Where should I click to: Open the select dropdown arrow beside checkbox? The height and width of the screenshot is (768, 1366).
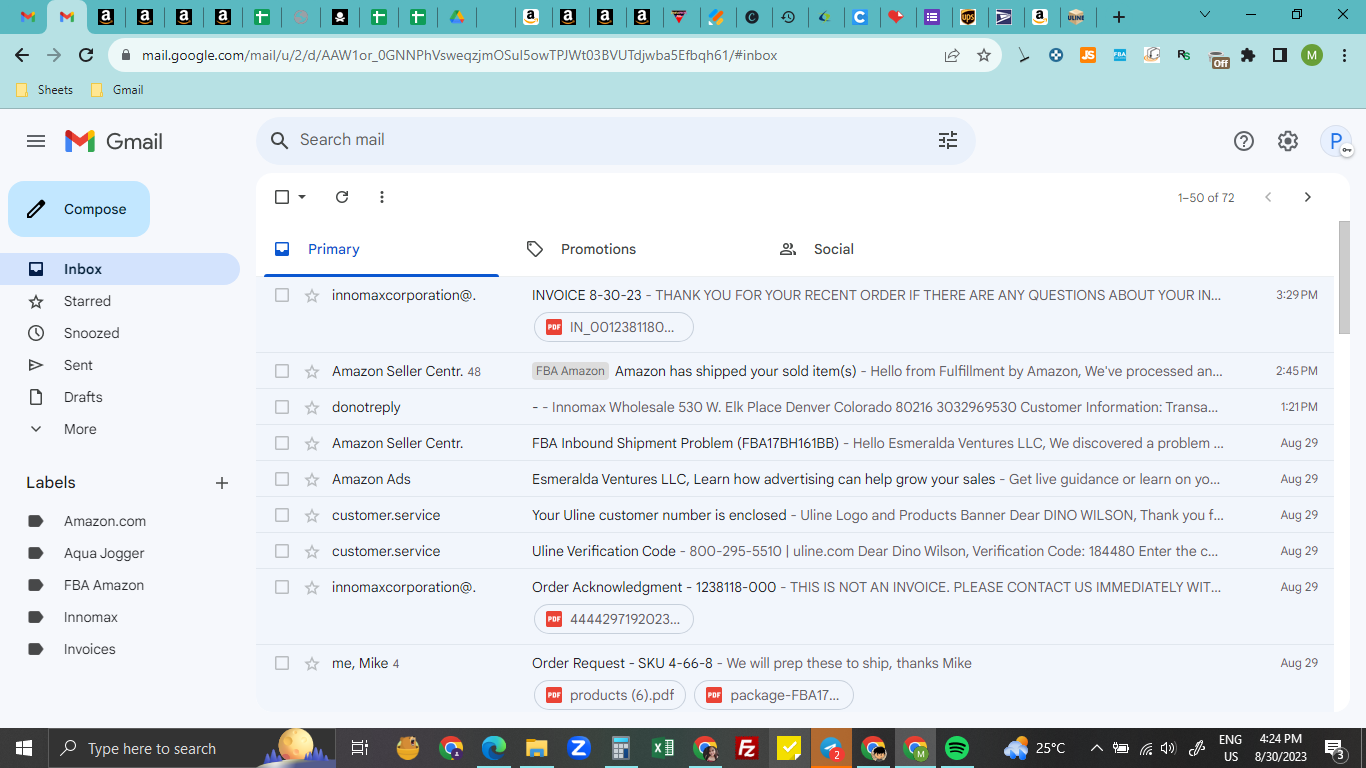coord(302,197)
